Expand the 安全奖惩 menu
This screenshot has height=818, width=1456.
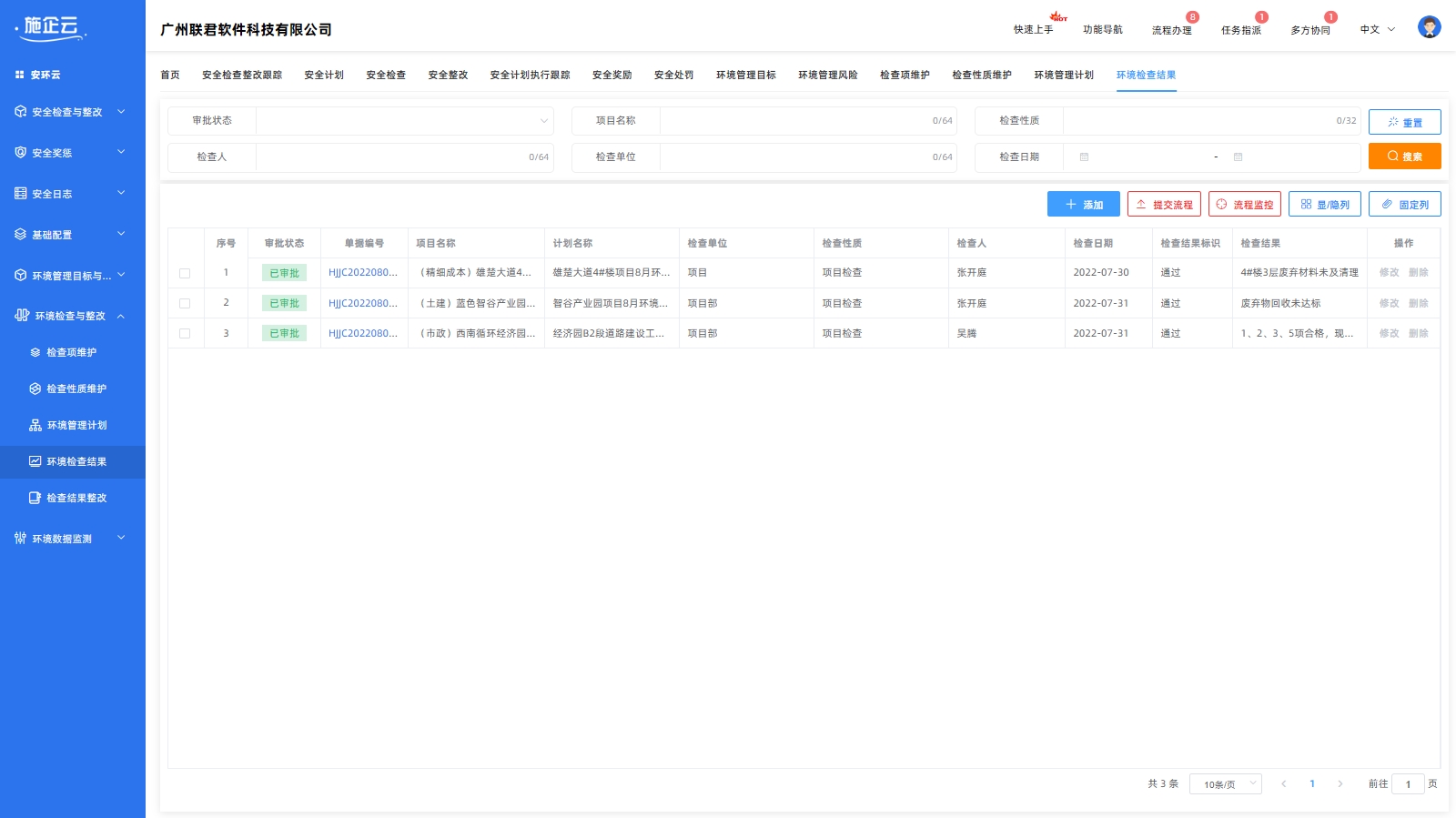[121, 153]
